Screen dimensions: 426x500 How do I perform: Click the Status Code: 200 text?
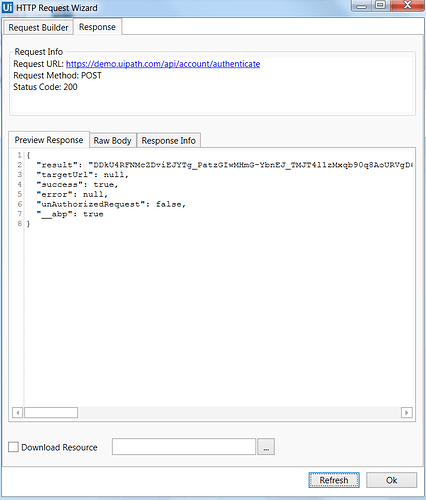pos(45,87)
